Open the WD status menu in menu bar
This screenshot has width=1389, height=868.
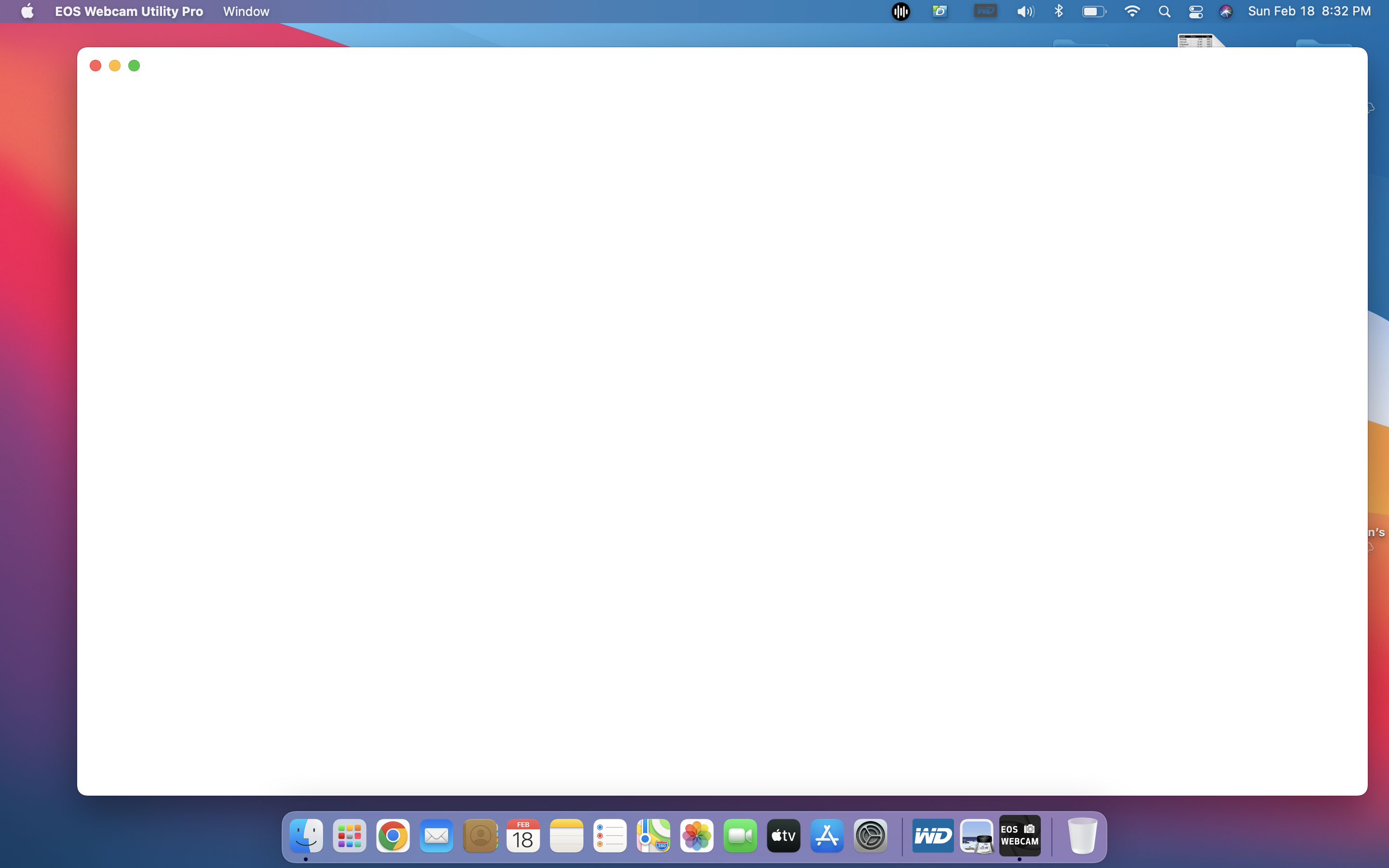point(985,11)
